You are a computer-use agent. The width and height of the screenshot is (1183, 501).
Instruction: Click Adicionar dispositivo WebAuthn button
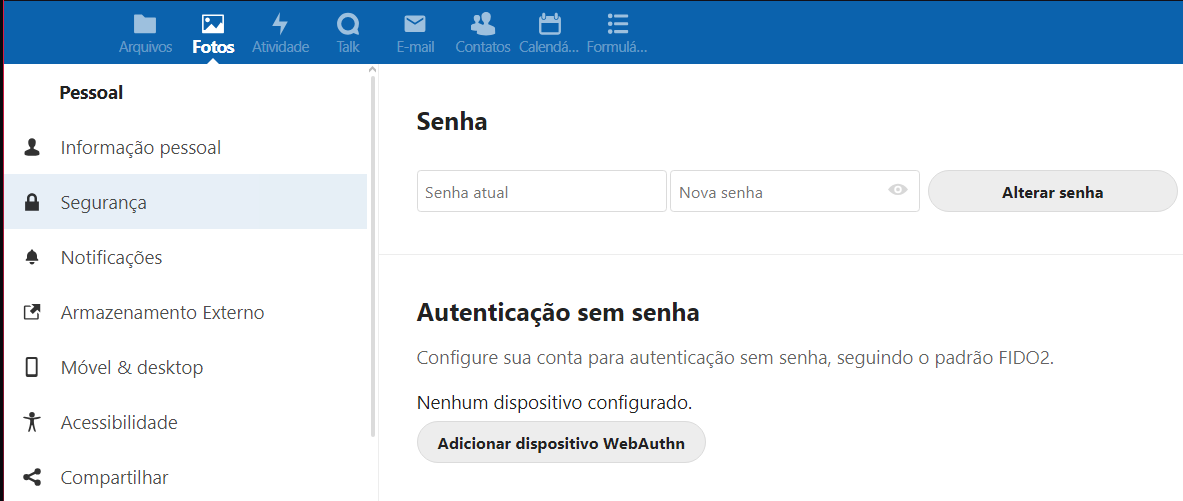coord(561,443)
